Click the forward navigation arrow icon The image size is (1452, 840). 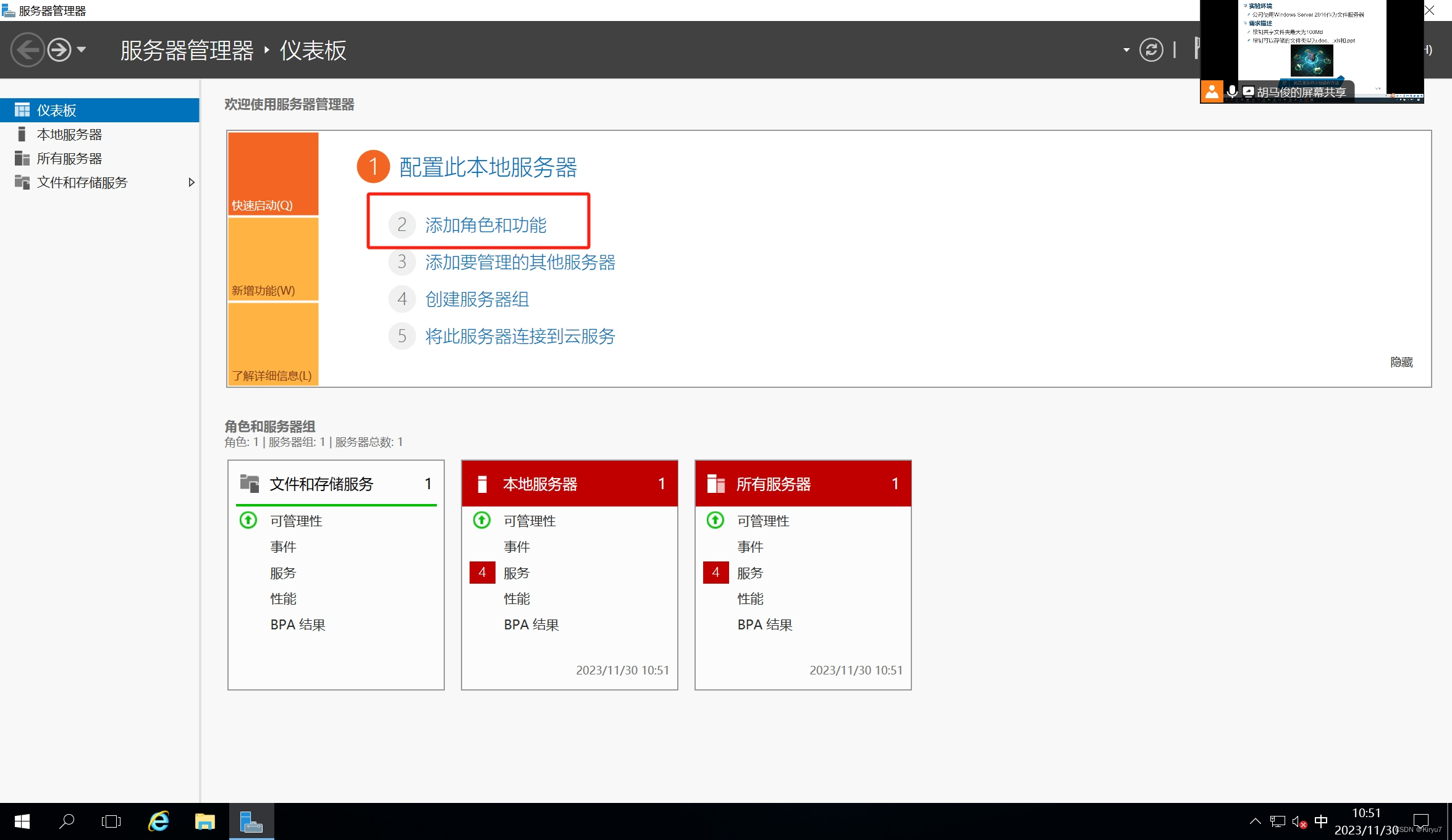coord(59,49)
